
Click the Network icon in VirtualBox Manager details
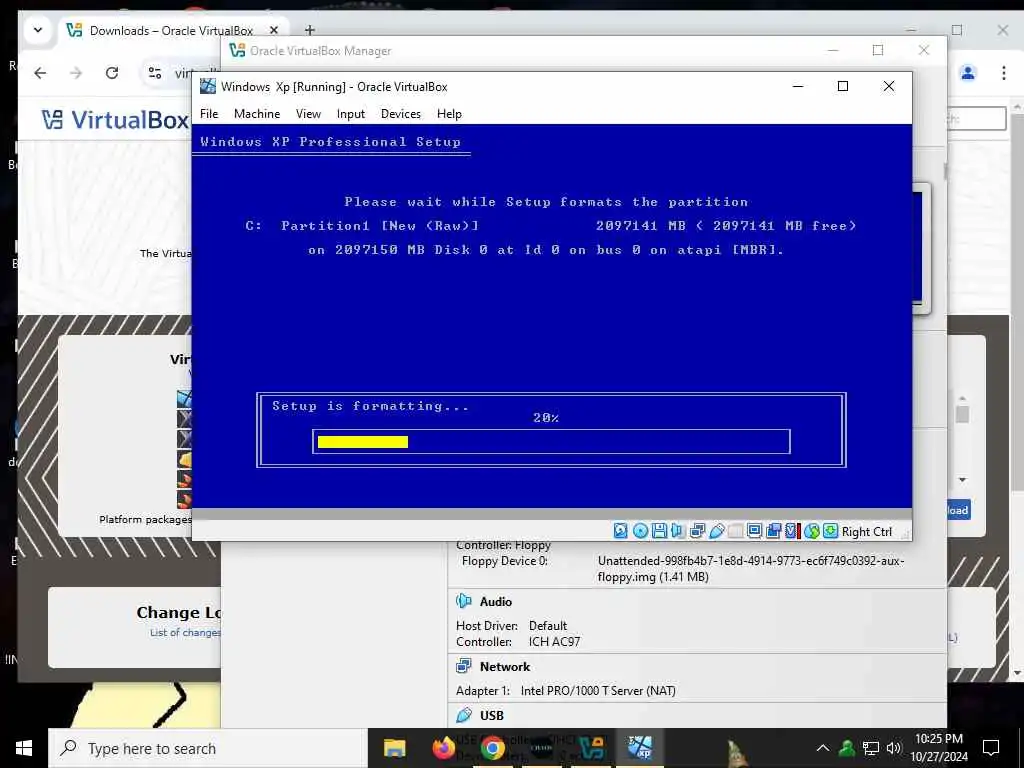(464, 666)
